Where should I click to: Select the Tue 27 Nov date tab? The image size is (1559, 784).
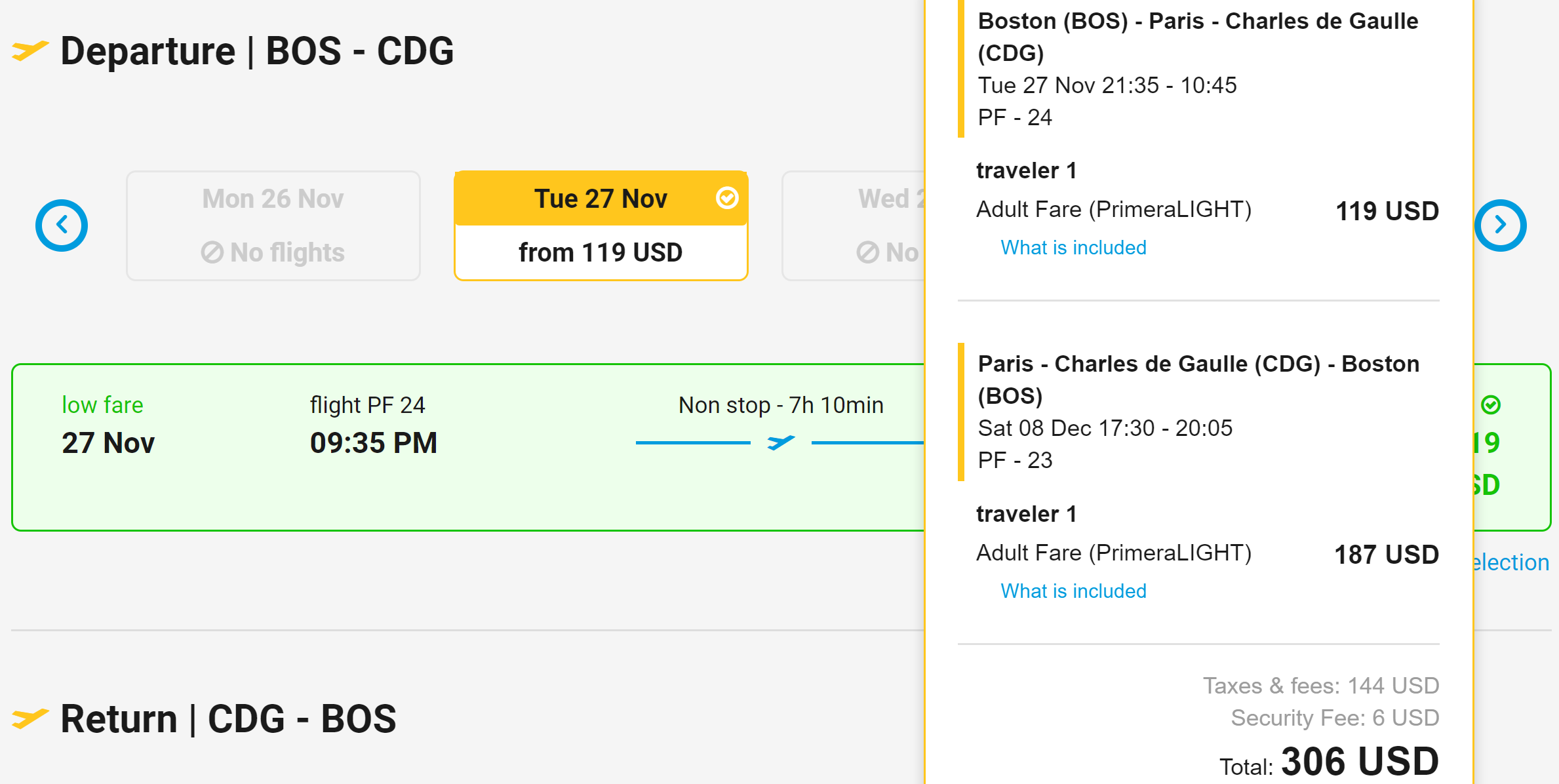[601, 199]
